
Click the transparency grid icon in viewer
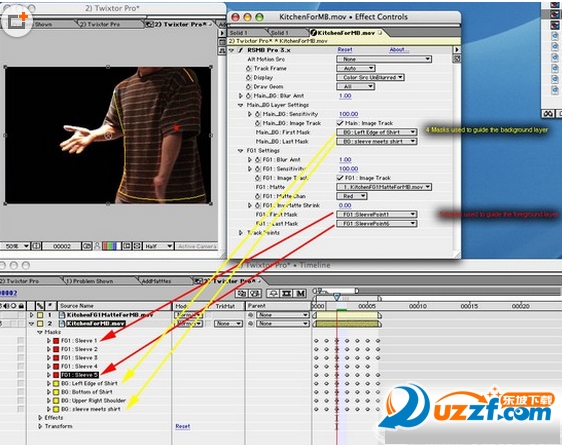(x=137, y=246)
